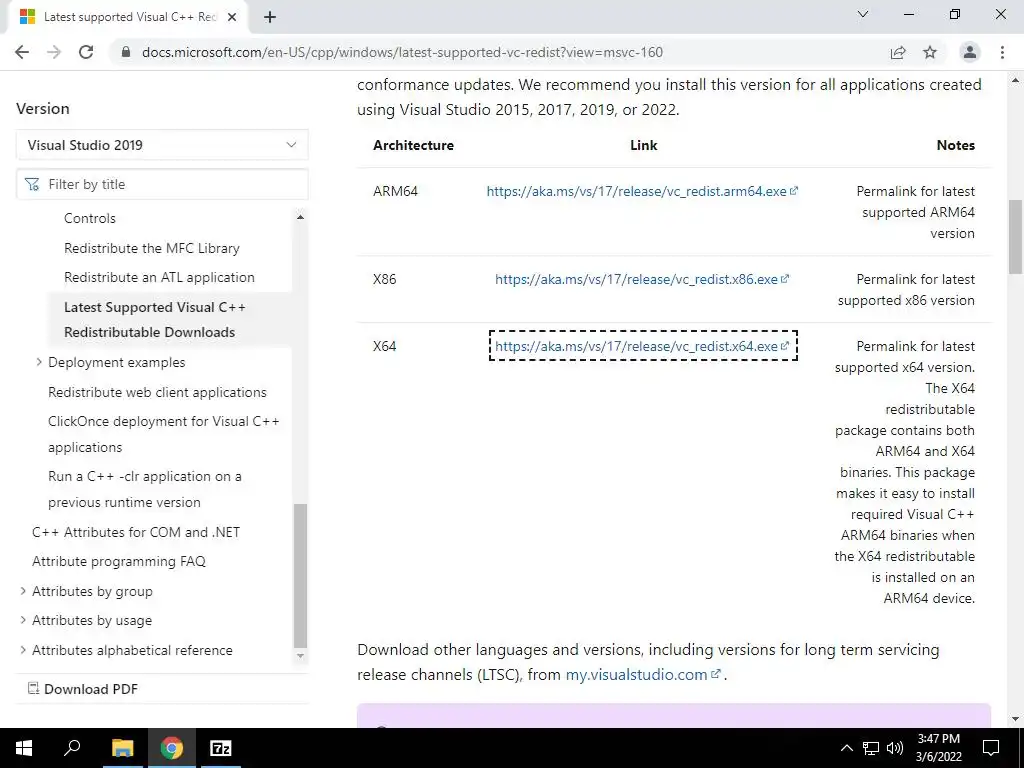Share this page using the share icon
The width and height of the screenshot is (1024, 768).
[898, 52]
